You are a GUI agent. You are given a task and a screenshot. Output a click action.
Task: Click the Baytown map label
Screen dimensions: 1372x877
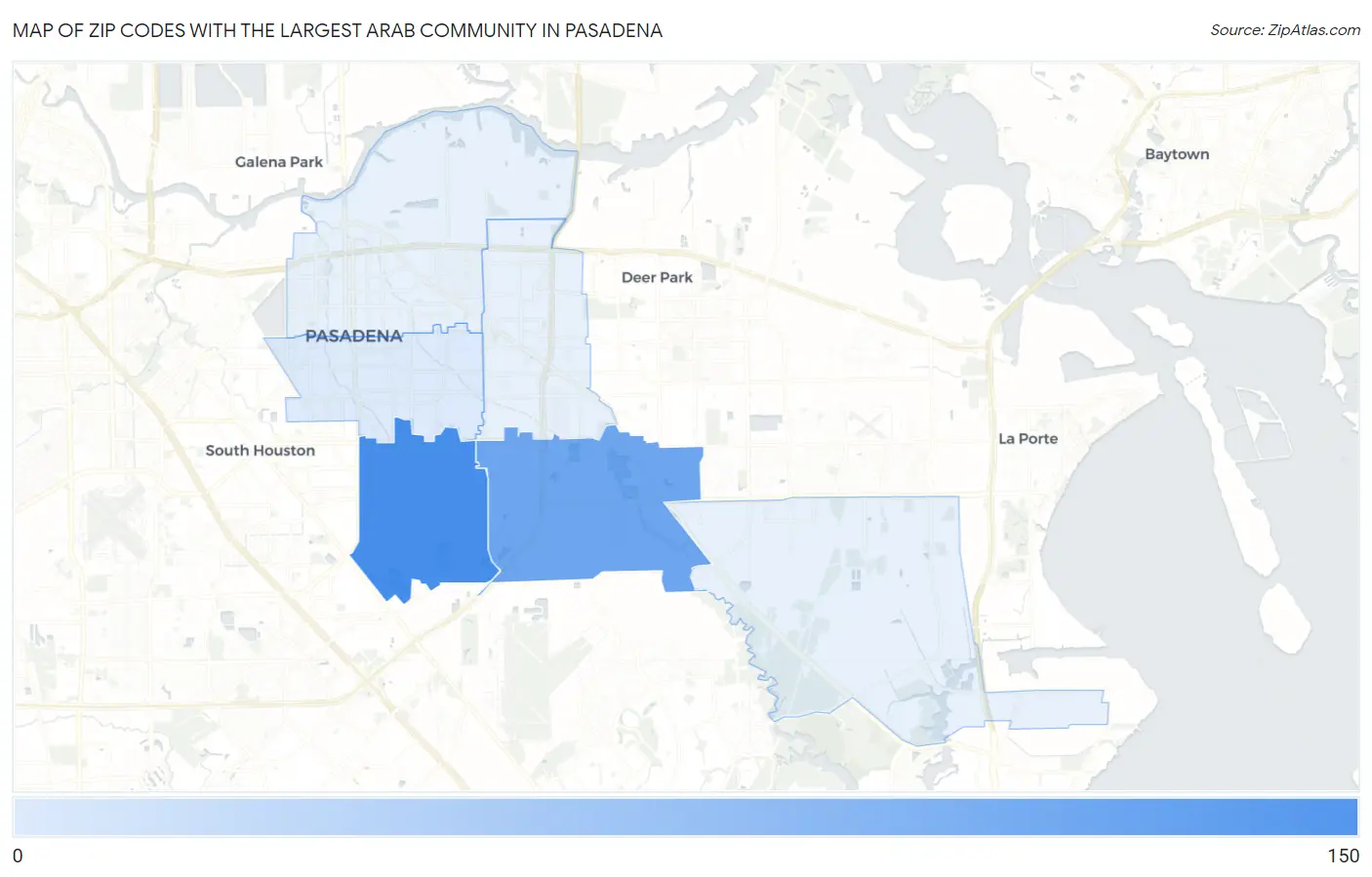[x=1177, y=154]
